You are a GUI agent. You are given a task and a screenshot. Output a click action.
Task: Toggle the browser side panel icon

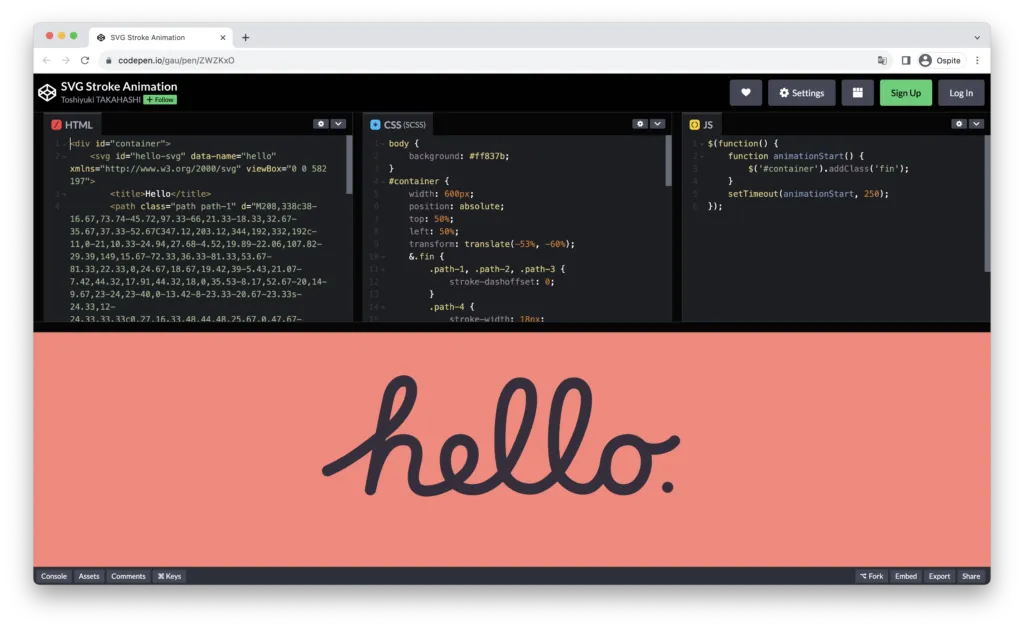click(x=905, y=60)
